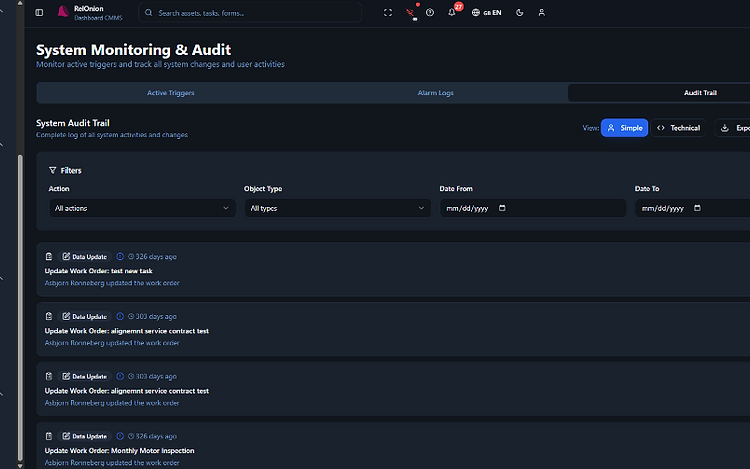
Task: Choose the Simple view button
Action: click(624, 128)
